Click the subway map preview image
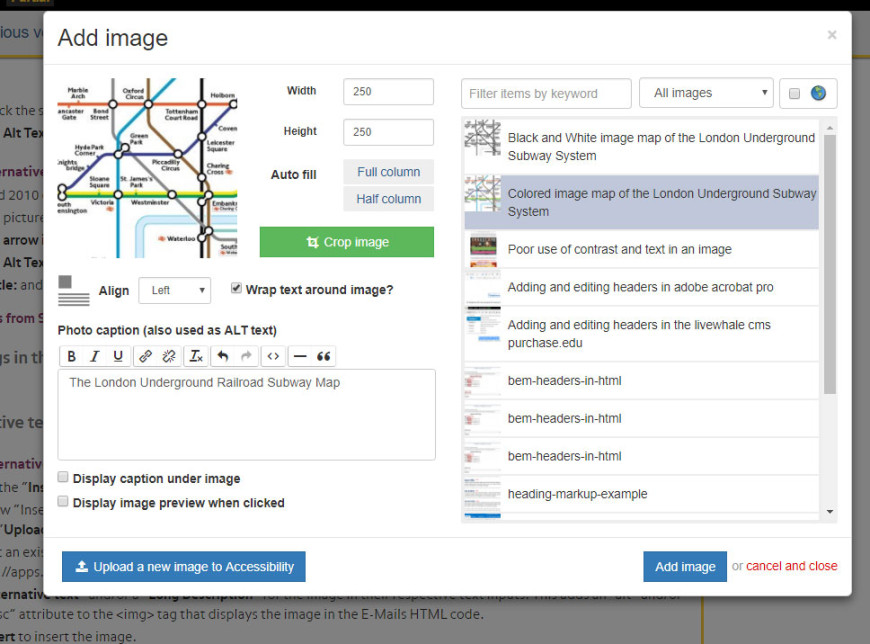This screenshot has width=870, height=644. point(148,168)
